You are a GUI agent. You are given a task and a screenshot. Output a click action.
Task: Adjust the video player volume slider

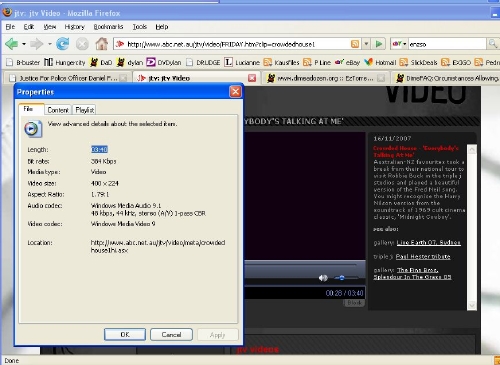coord(346,277)
